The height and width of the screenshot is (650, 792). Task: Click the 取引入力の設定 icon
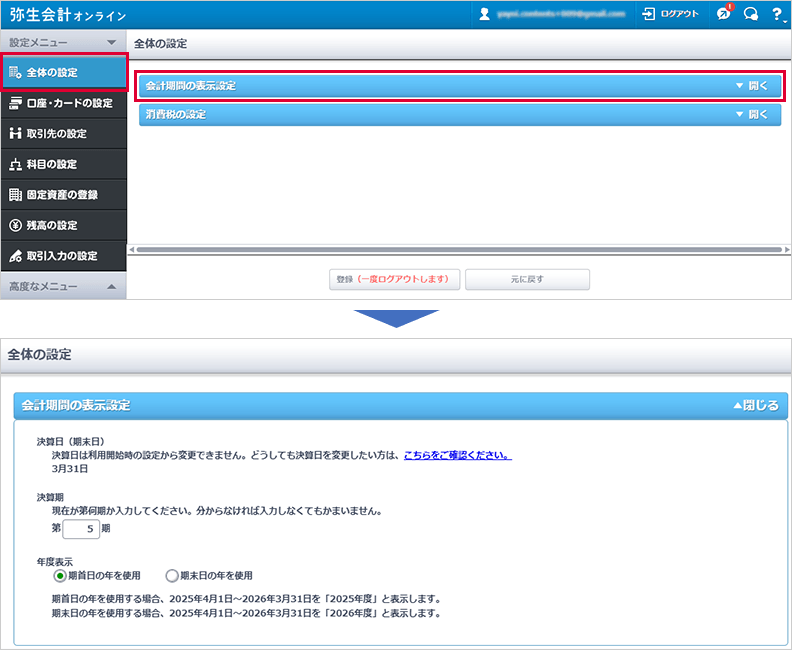click(15, 256)
